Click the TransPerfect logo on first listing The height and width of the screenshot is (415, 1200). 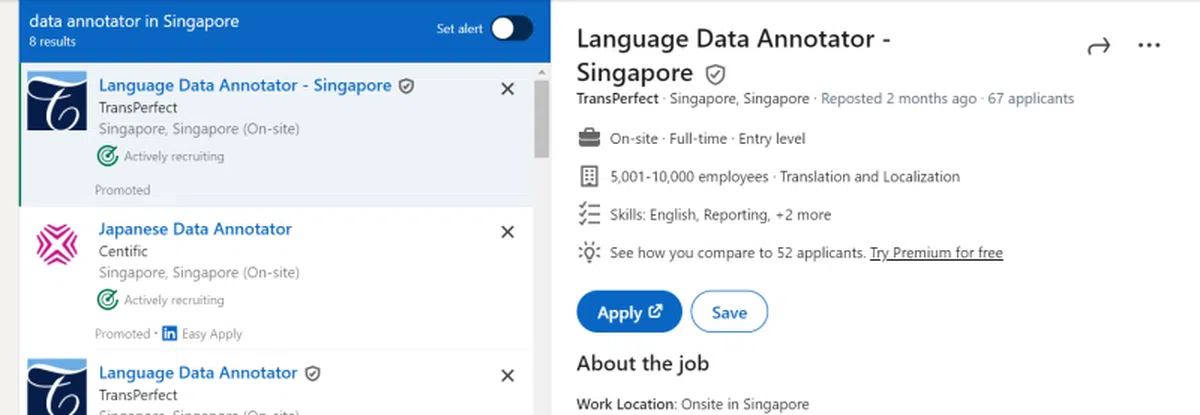point(57,101)
